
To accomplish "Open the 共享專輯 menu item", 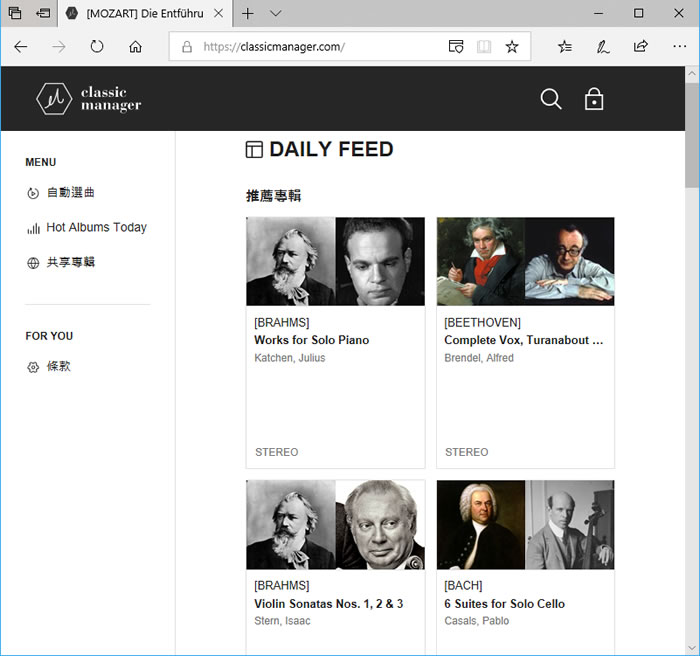I will [71, 262].
